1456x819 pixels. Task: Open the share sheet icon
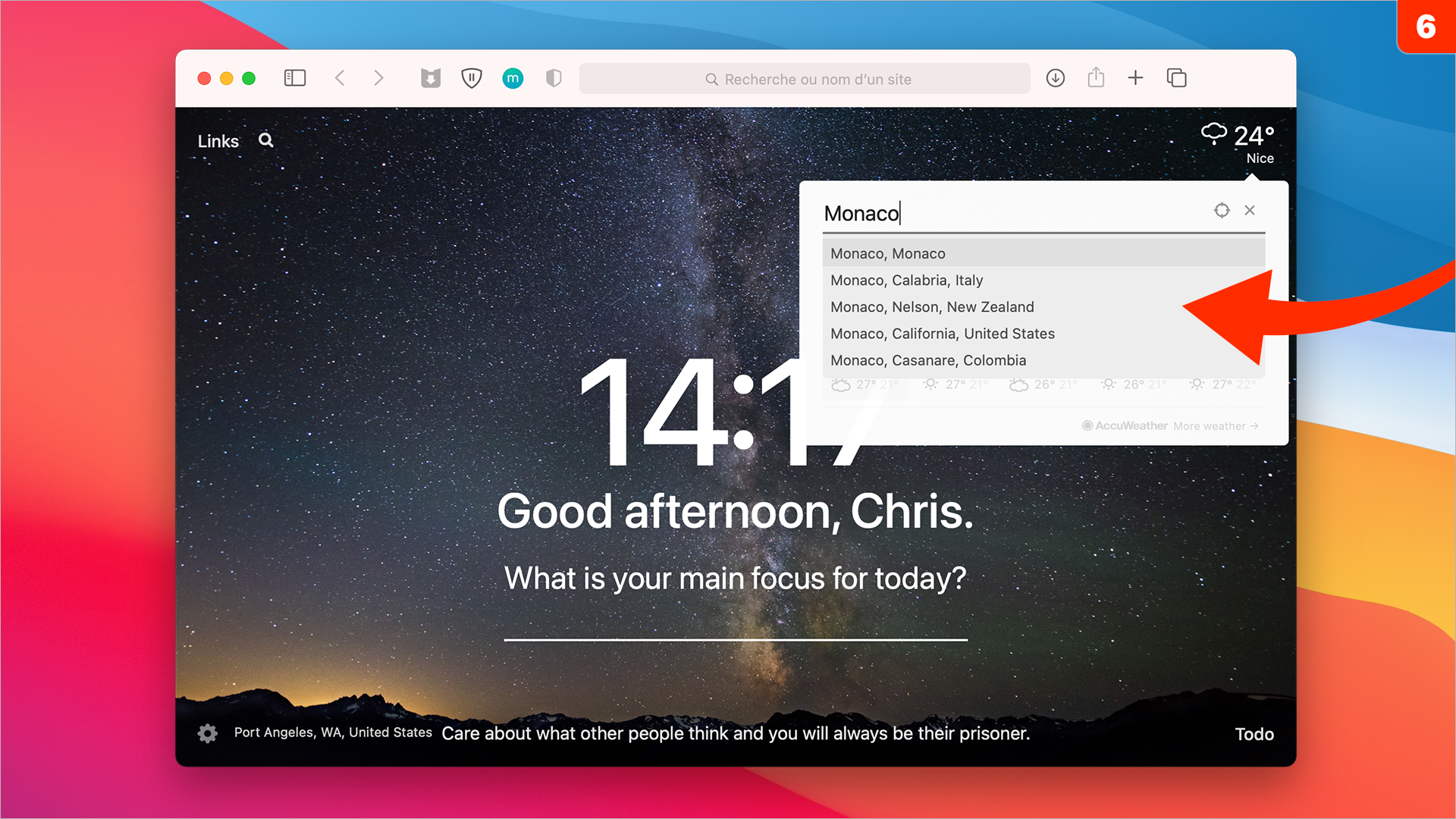pos(1096,77)
